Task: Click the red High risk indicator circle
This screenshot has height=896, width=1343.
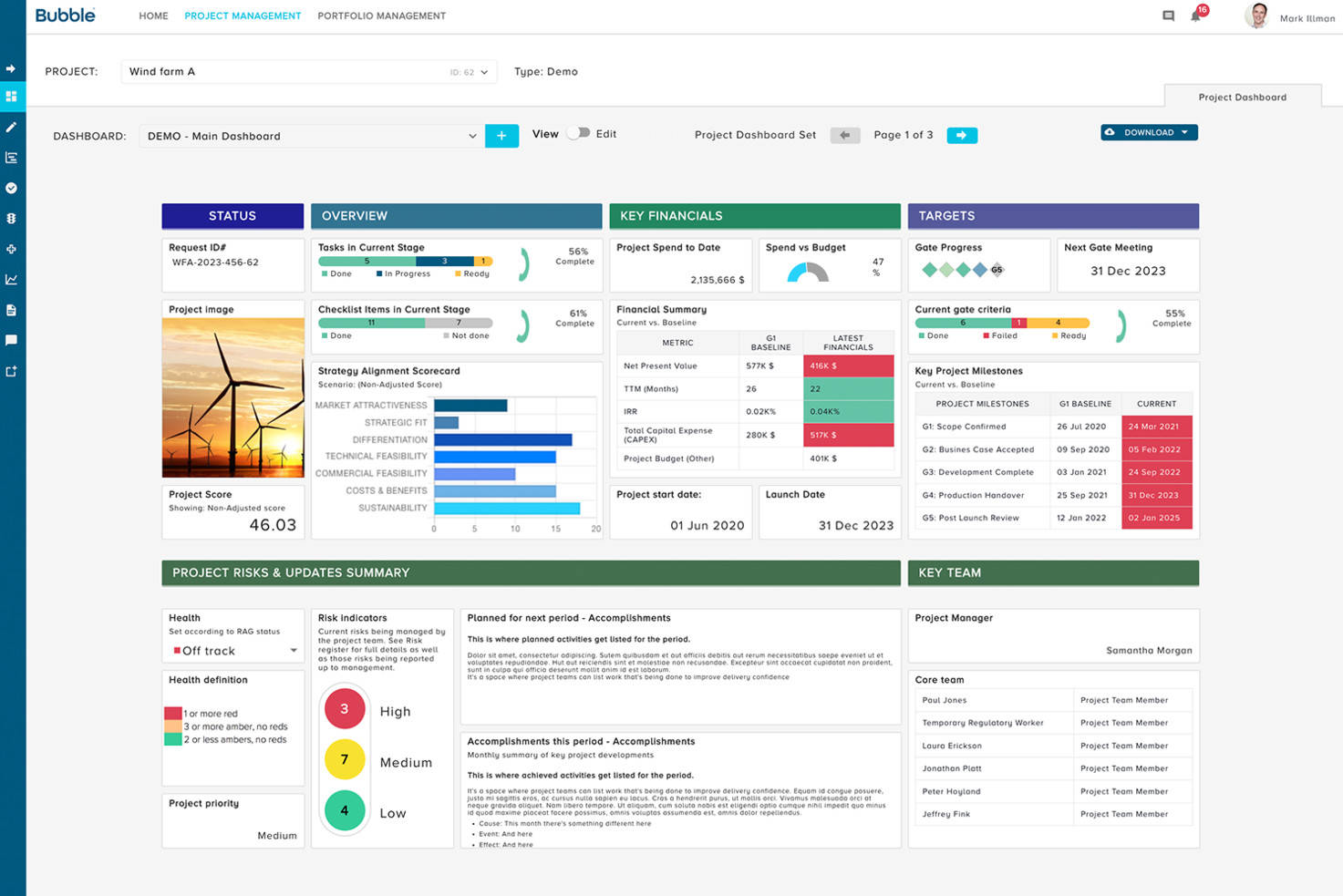Action: pos(345,708)
